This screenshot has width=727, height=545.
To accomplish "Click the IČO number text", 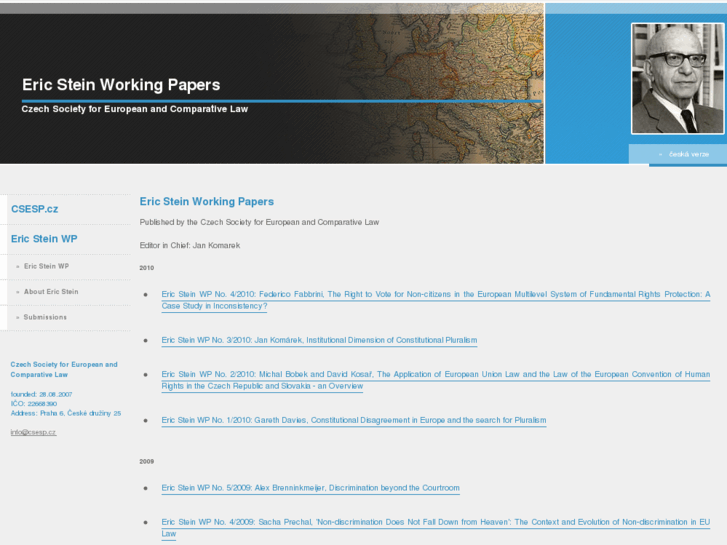I will pyautogui.click(x=34, y=404).
